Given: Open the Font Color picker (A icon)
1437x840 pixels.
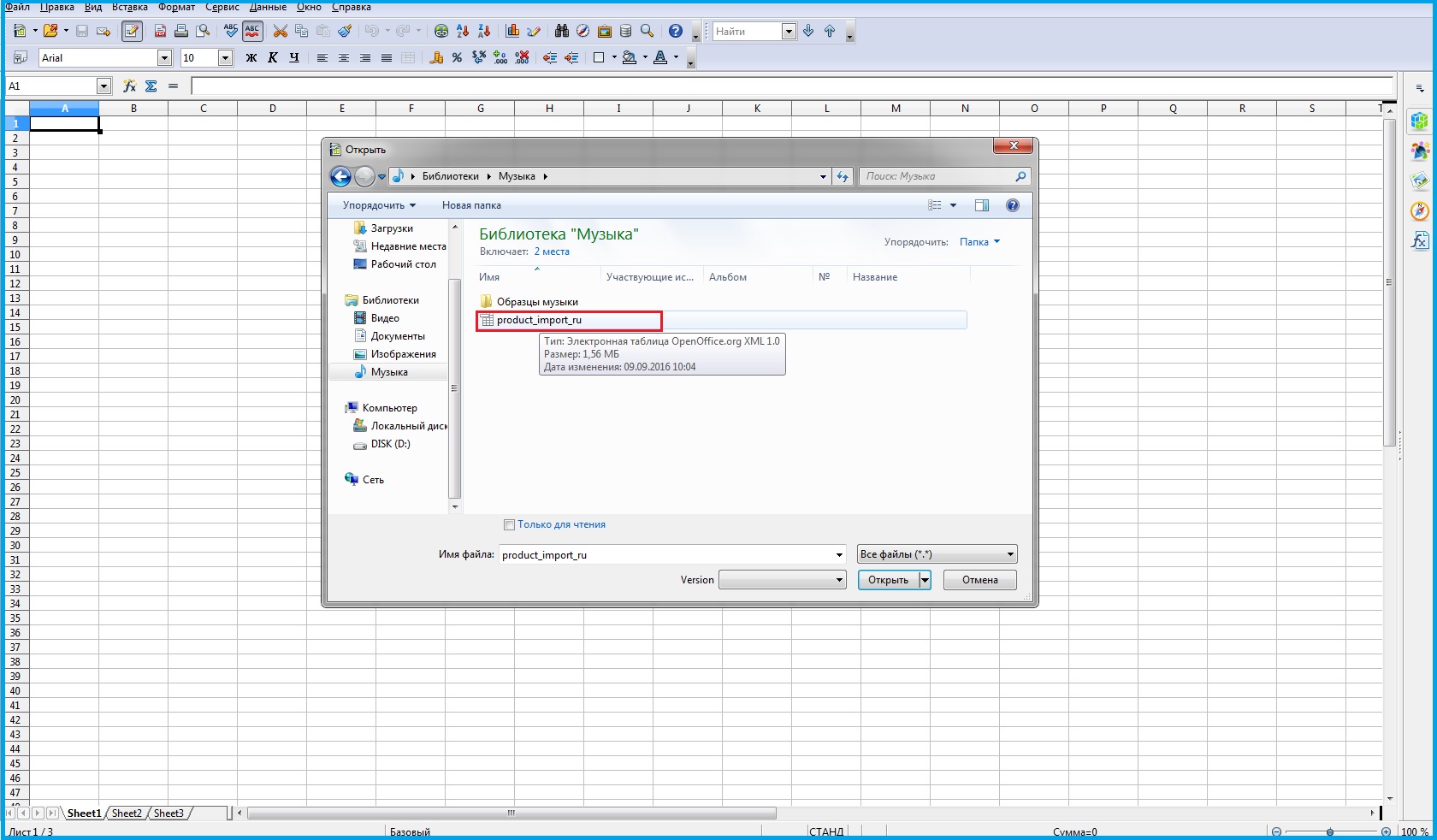Looking at the screenshot, I should pos(660,58).
